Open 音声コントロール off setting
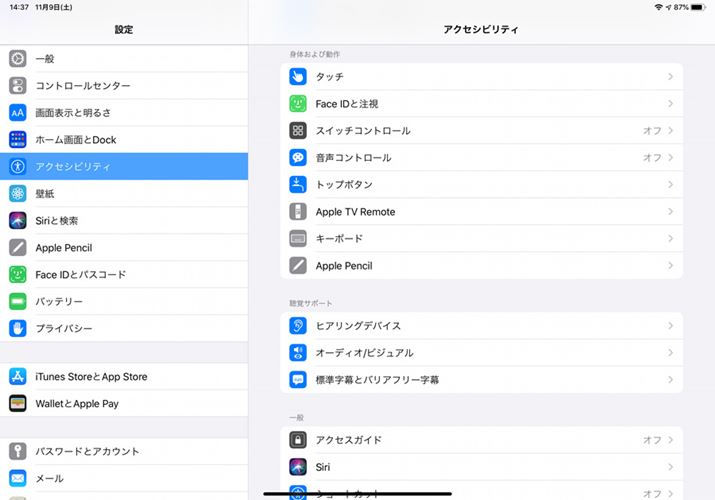 [652, 158]
